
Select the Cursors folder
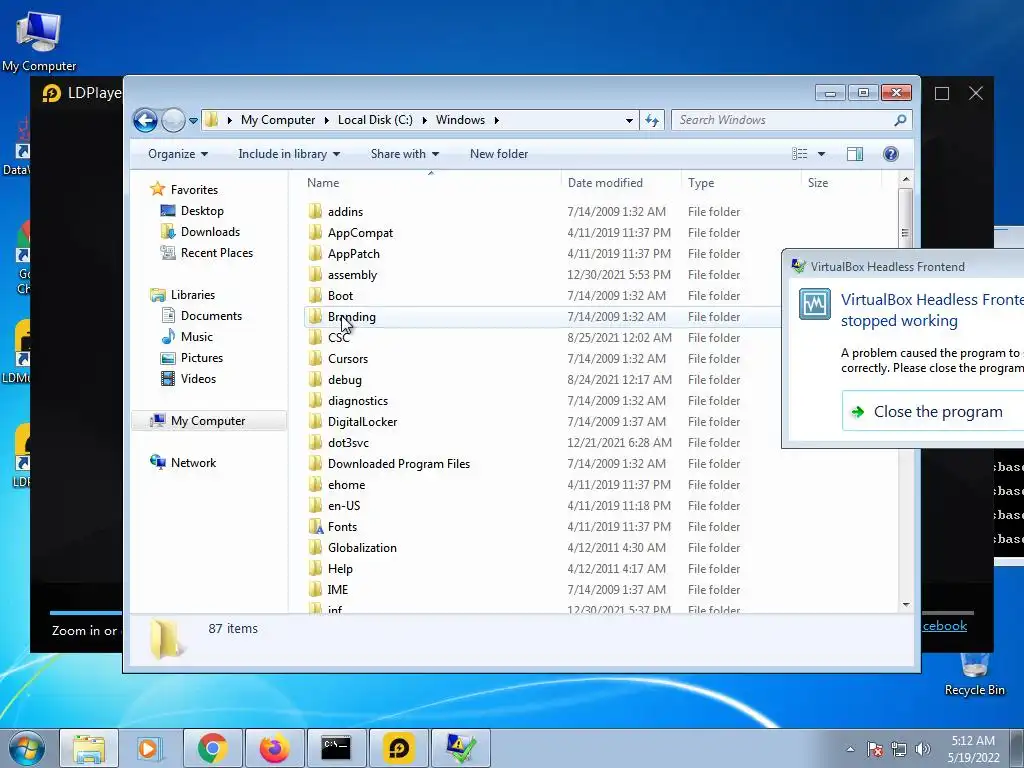click(x=348, y=359)
